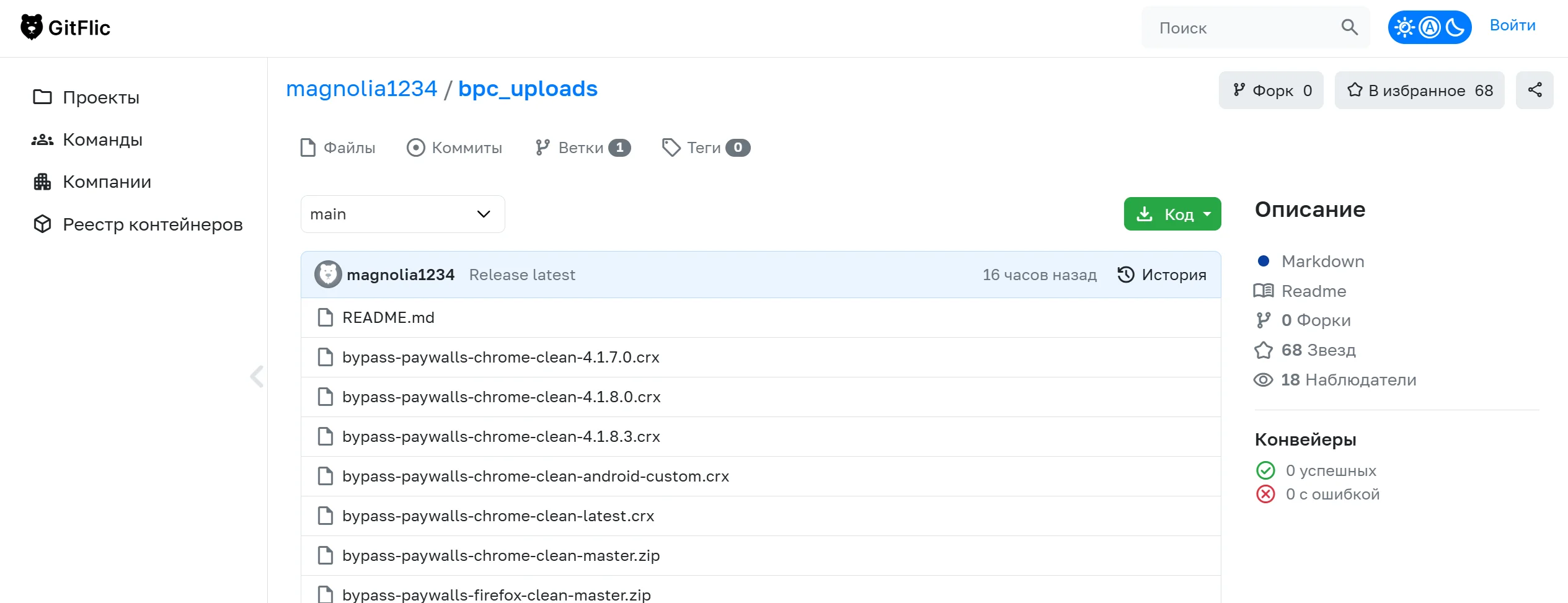Image resolution: width=1568 pixels, height=603 pixels.
Task: Open bypass-paywalls-chrome-clean-android-custom.crx file
Action: pos(536,476)
